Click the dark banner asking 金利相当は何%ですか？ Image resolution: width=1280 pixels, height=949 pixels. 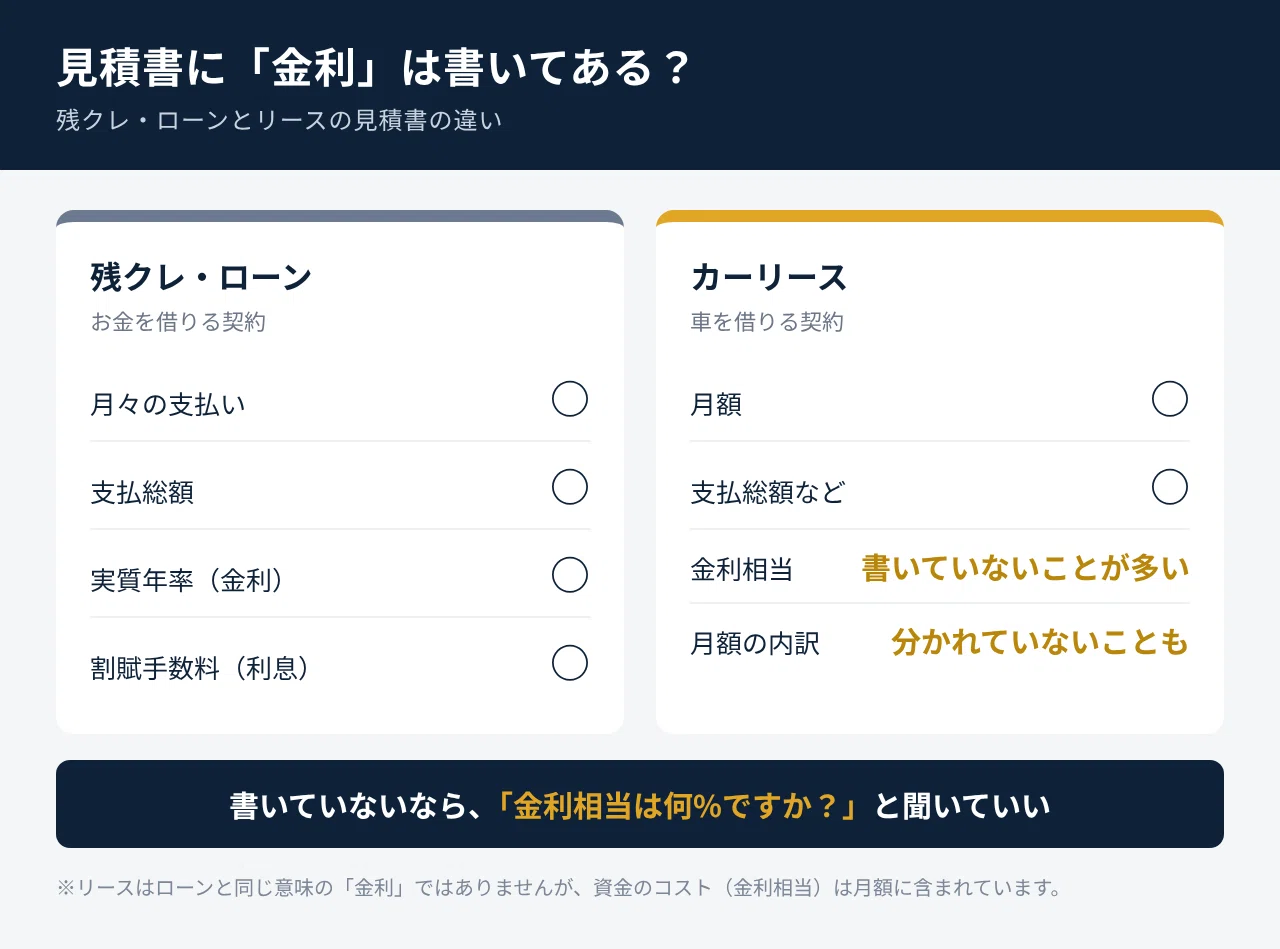pyautogui.click(x=640, y=804)
